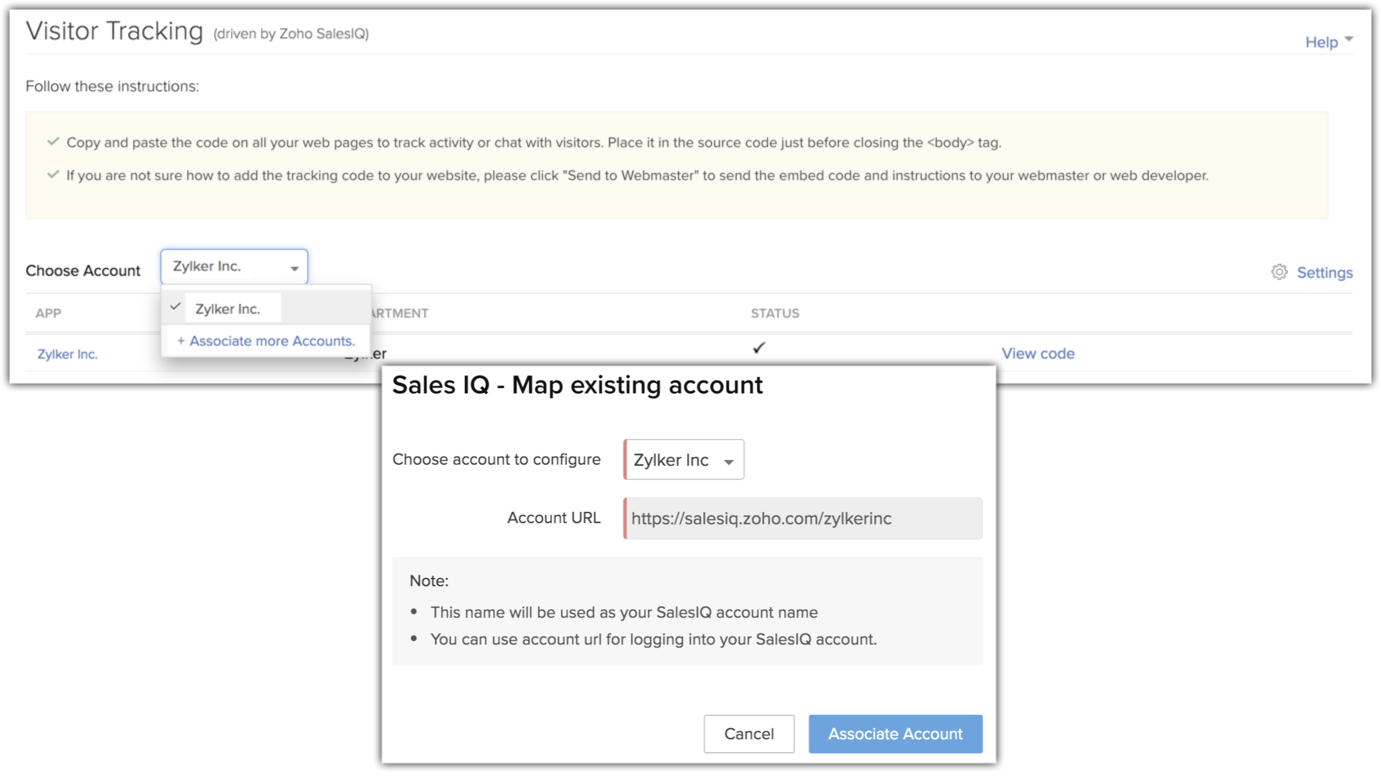Open the Zylker Inc. app link
This screenshot has height=784, width=1381.
(x=67, y=354)
